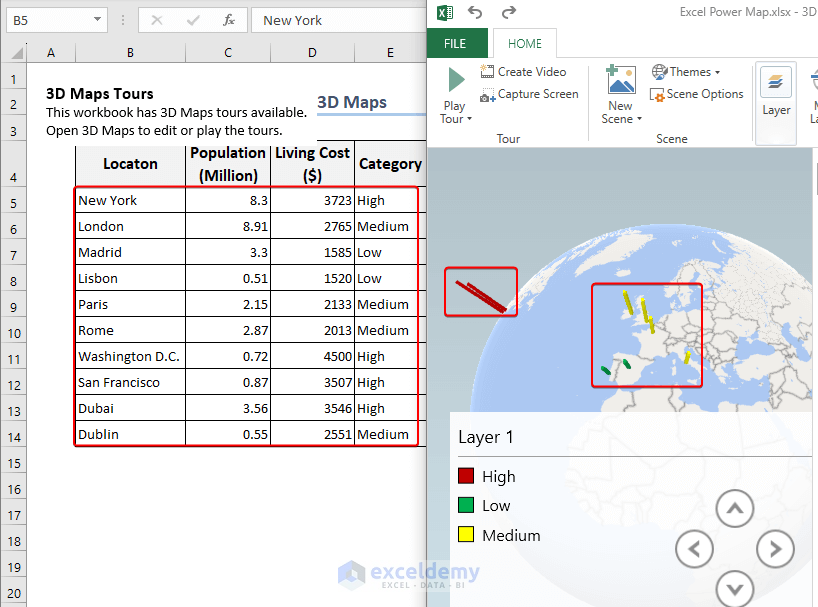Image resolution: width=818 pixels, height=607 pixels.
Task: Click the insert function fx icon
Action: 229,20
